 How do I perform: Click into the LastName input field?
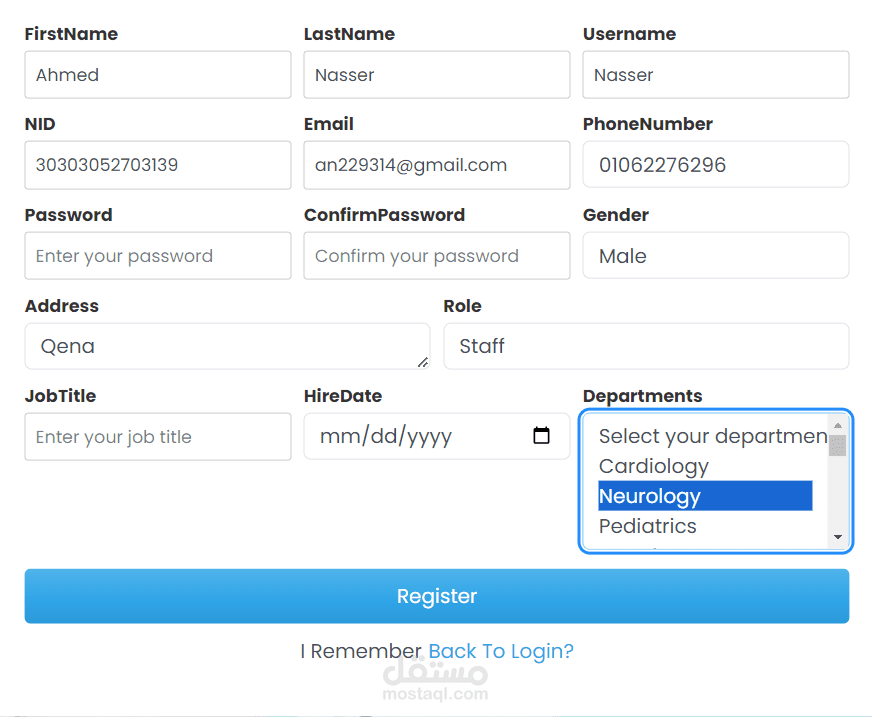click(x=437, y=75)
